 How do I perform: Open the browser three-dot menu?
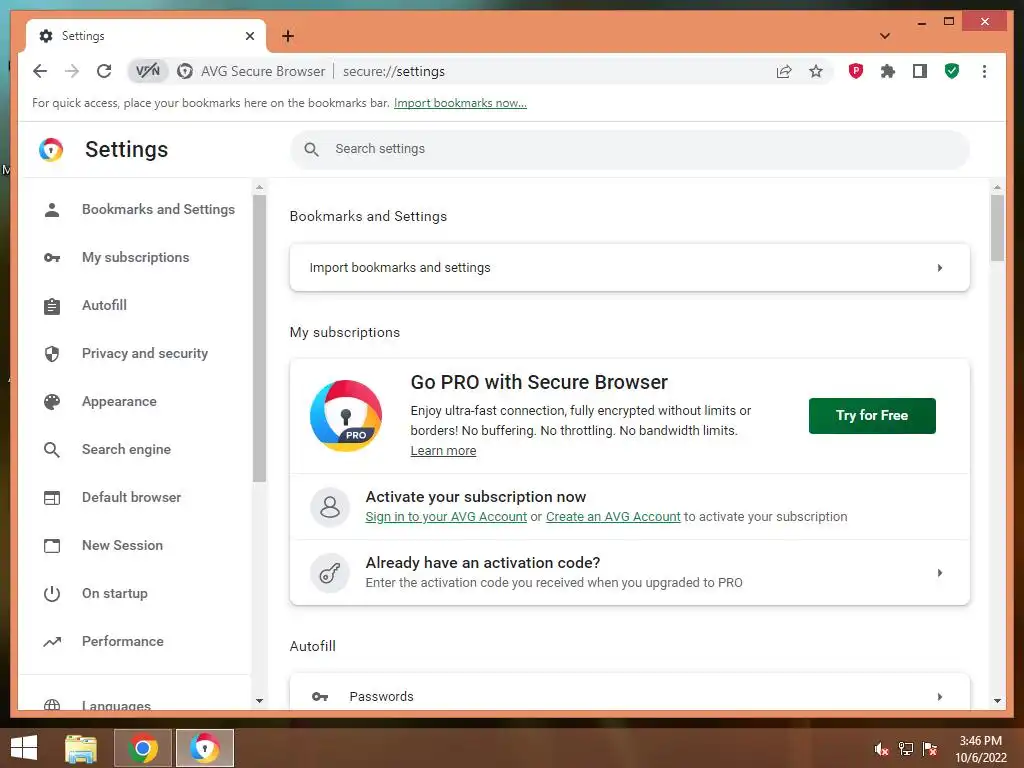pos(984,71)
